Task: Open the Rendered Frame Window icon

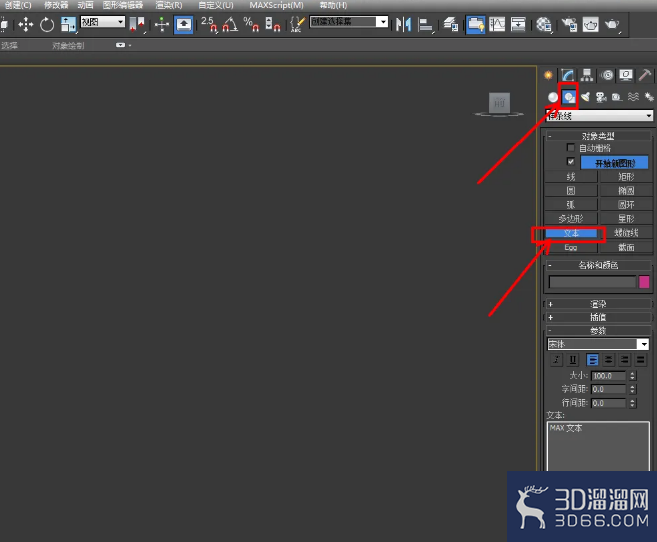Action: 590,24
